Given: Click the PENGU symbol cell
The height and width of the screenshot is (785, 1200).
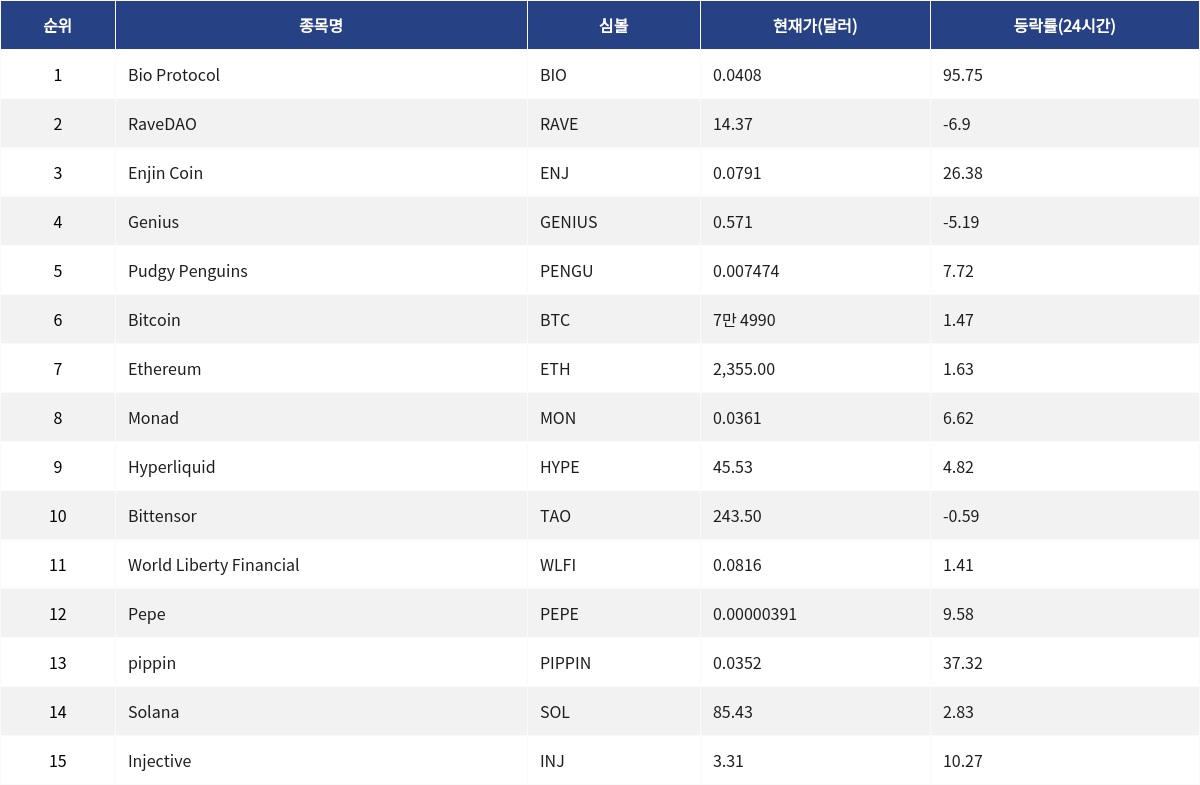Looking at the screenshot, I should click(x=566, y=271).
